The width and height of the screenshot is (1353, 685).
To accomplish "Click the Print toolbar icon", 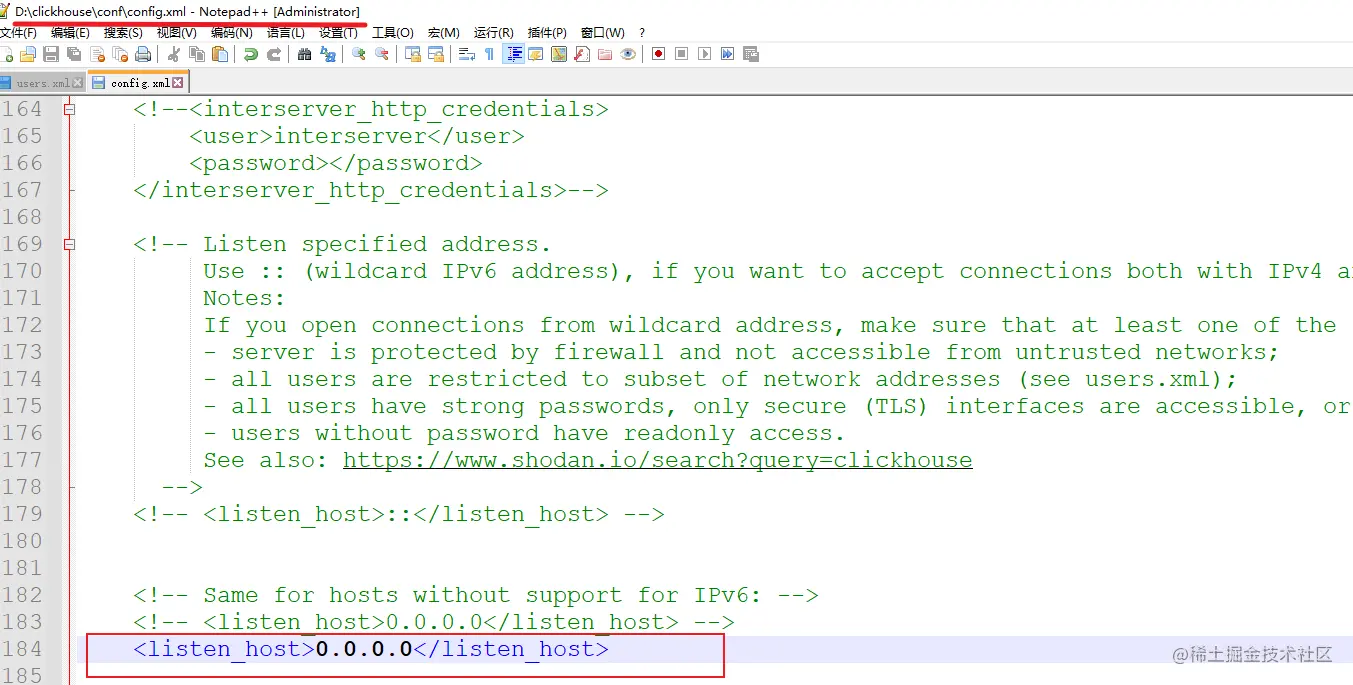I will click(x=142, y=54).
